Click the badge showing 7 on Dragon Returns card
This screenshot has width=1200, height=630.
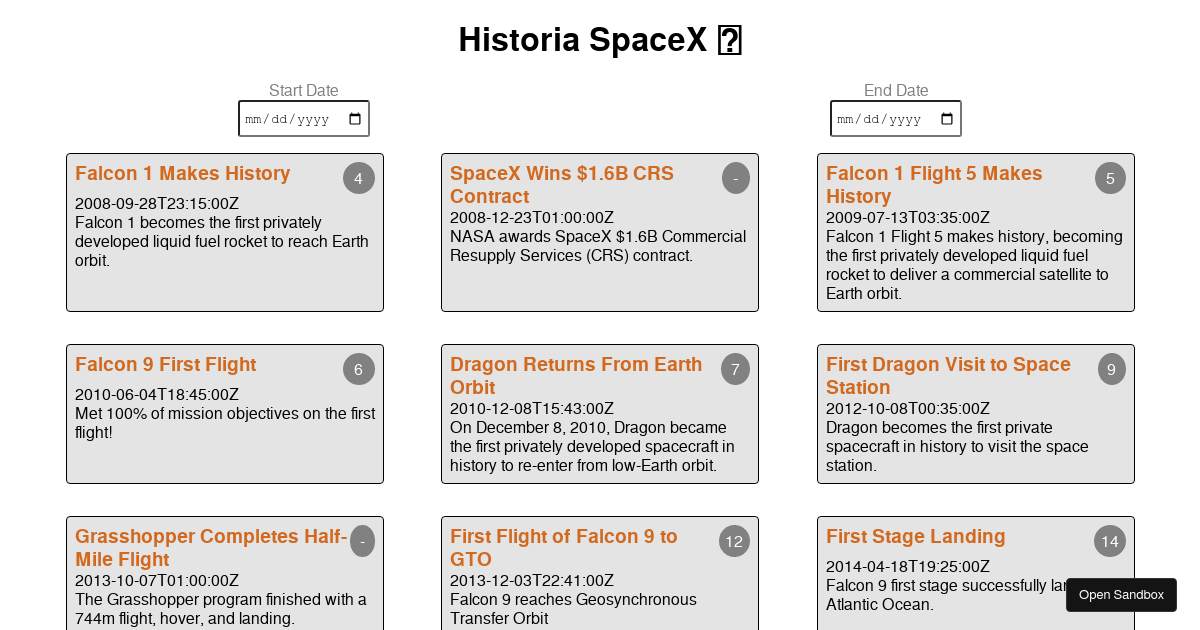[x=735, y=369]
